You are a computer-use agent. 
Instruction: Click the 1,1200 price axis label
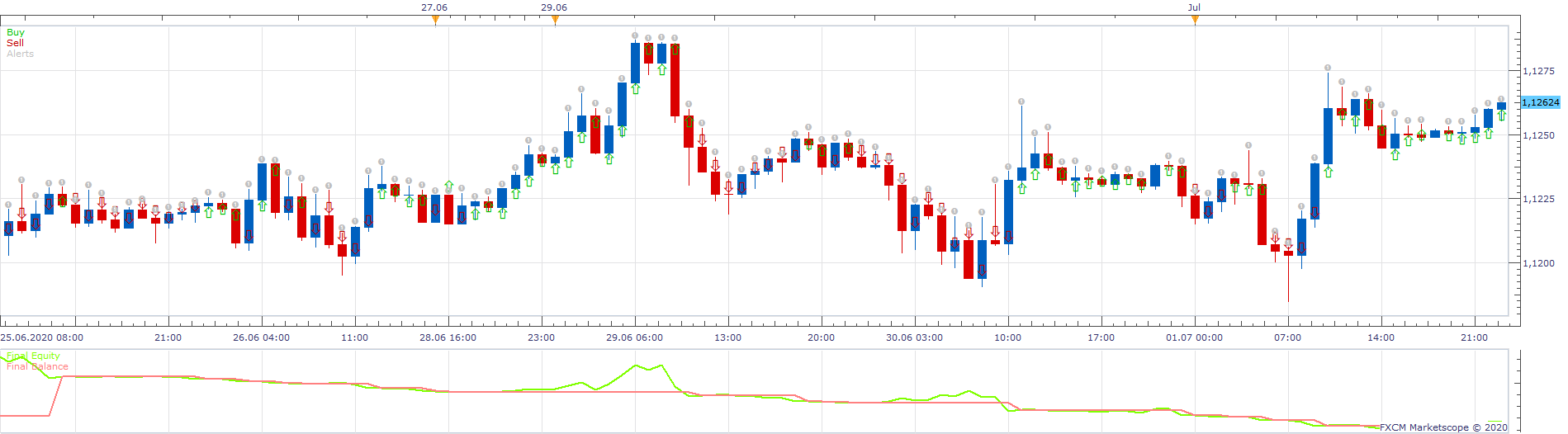(x=1538, y=263)
